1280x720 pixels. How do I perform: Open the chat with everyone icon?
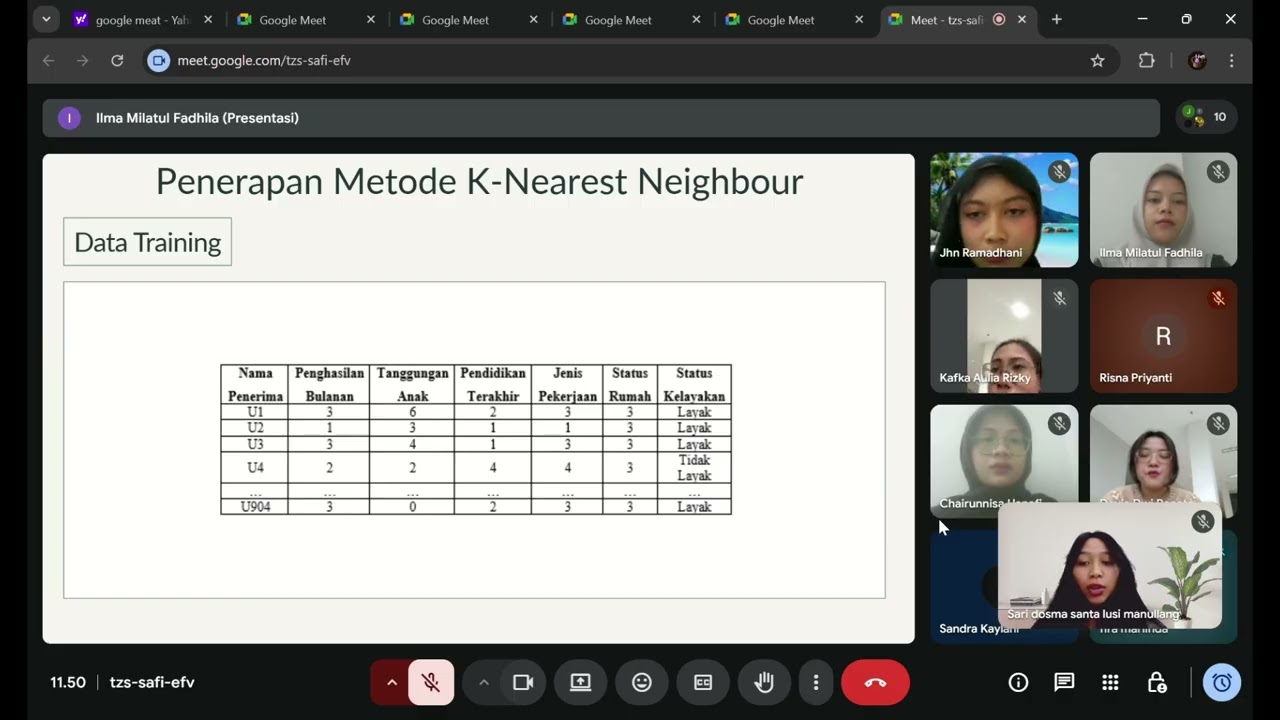click(1064, 682)
